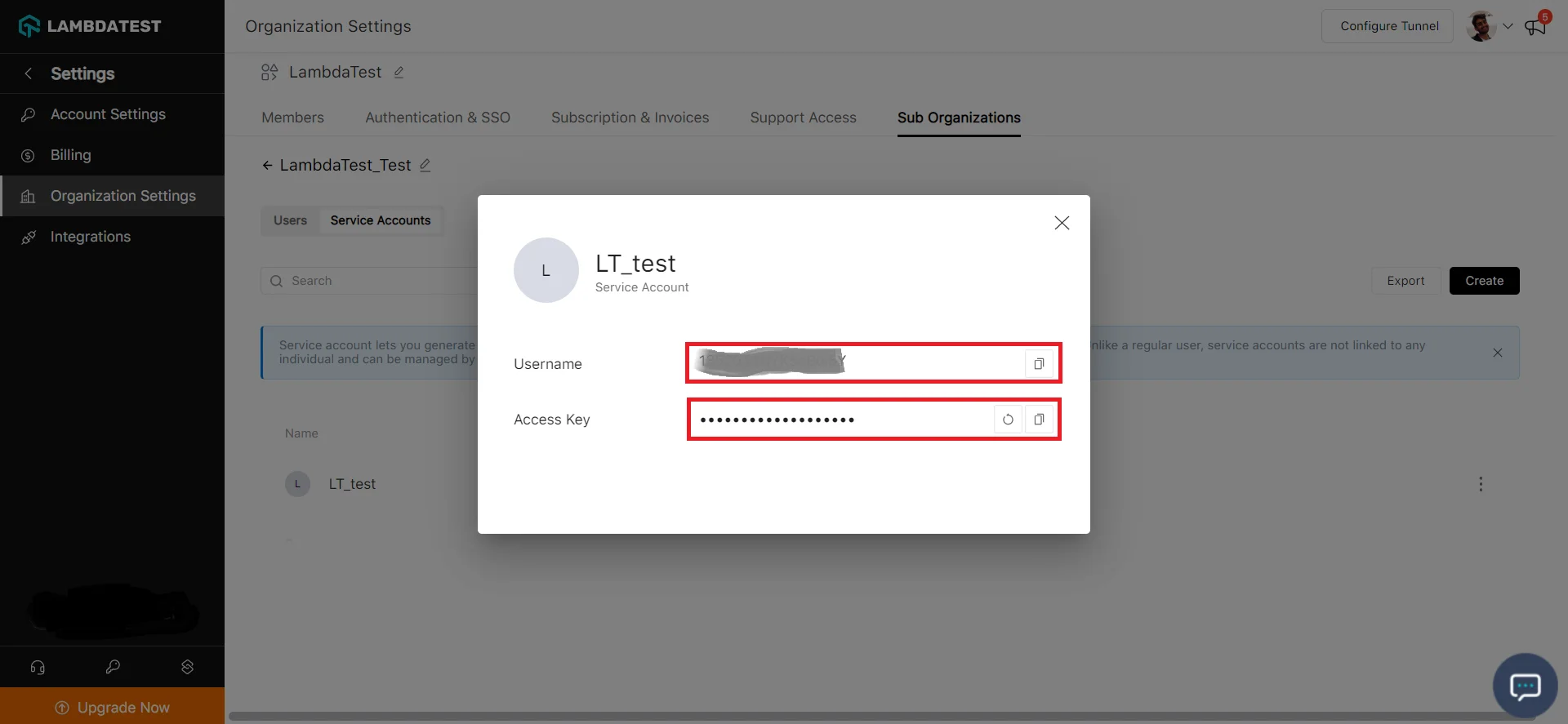Expand the user profile dropdown arrow
The height and width of the screenshot is (724, 1568).
coord(1508,26)
